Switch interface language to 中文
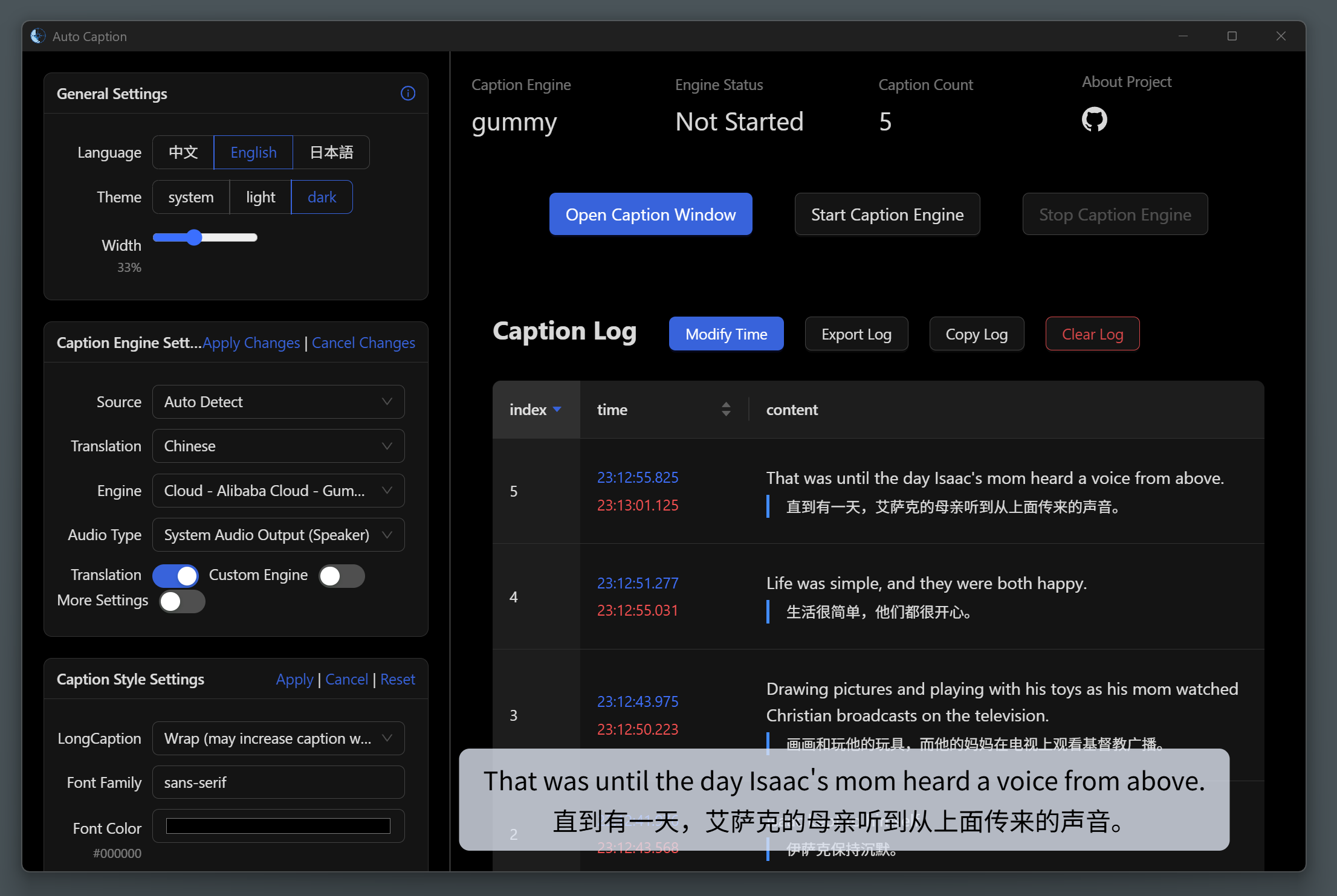This screenshot has height=896, width=1337. click(183, 152)
